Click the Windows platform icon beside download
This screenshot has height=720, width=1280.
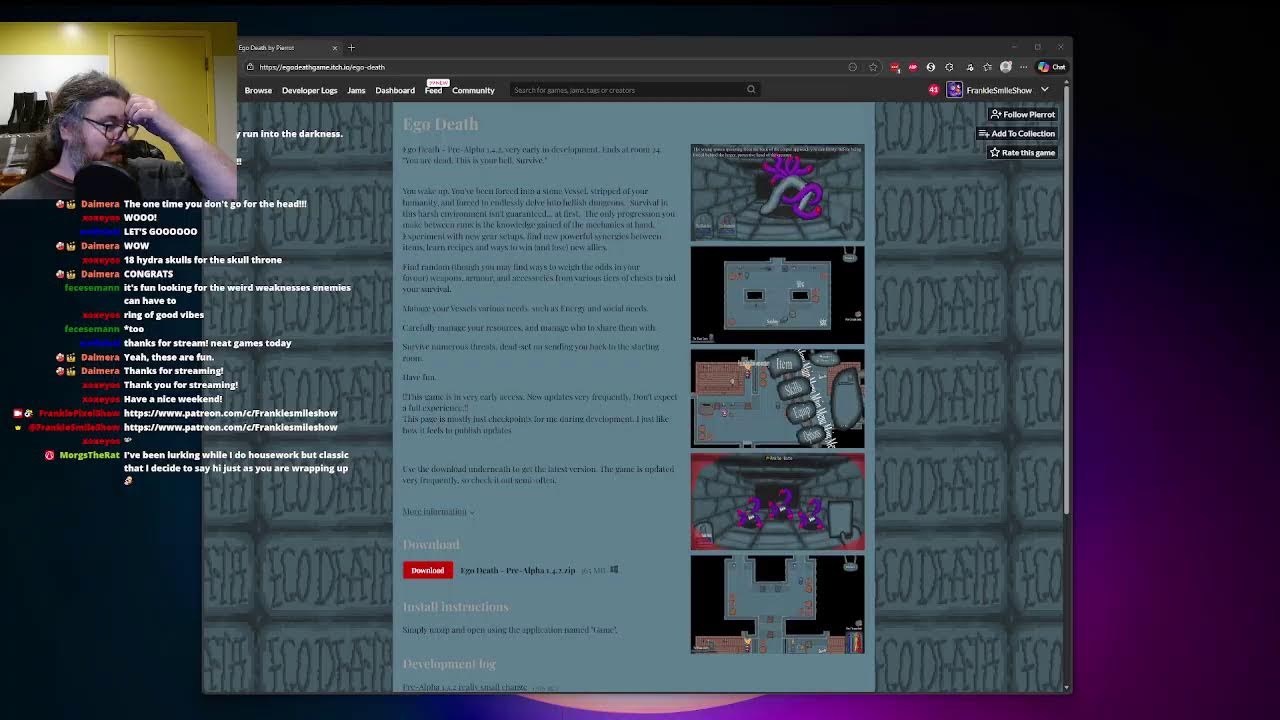pos(614,570)
